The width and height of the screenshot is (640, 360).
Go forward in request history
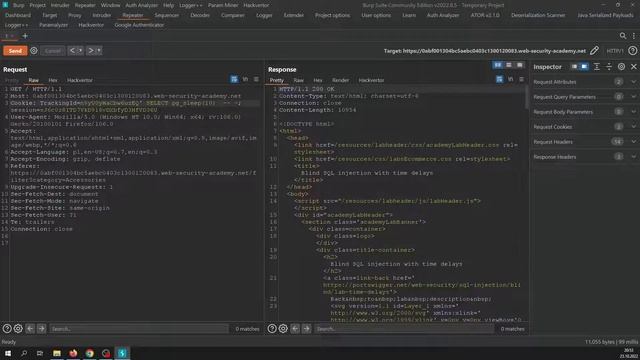point(91,51)
